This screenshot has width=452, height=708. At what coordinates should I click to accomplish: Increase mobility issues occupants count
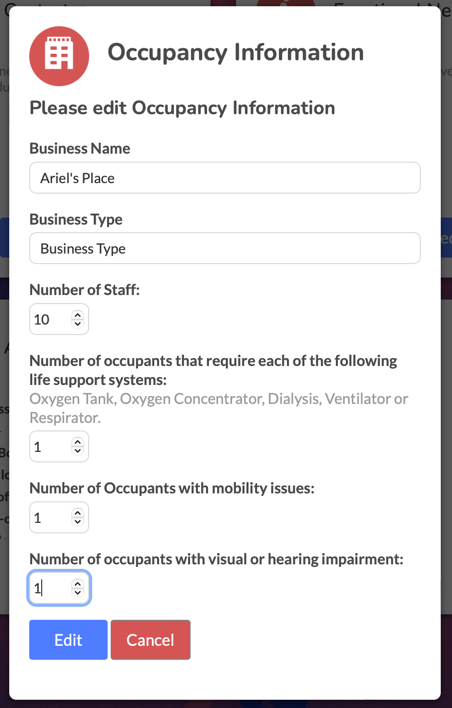tap(78, 513)
